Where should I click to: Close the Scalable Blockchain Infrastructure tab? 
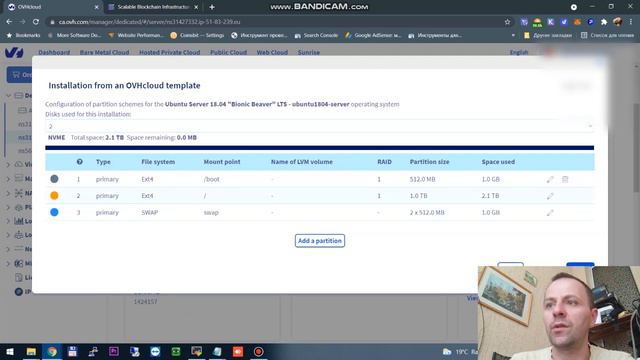click(196, 7)
